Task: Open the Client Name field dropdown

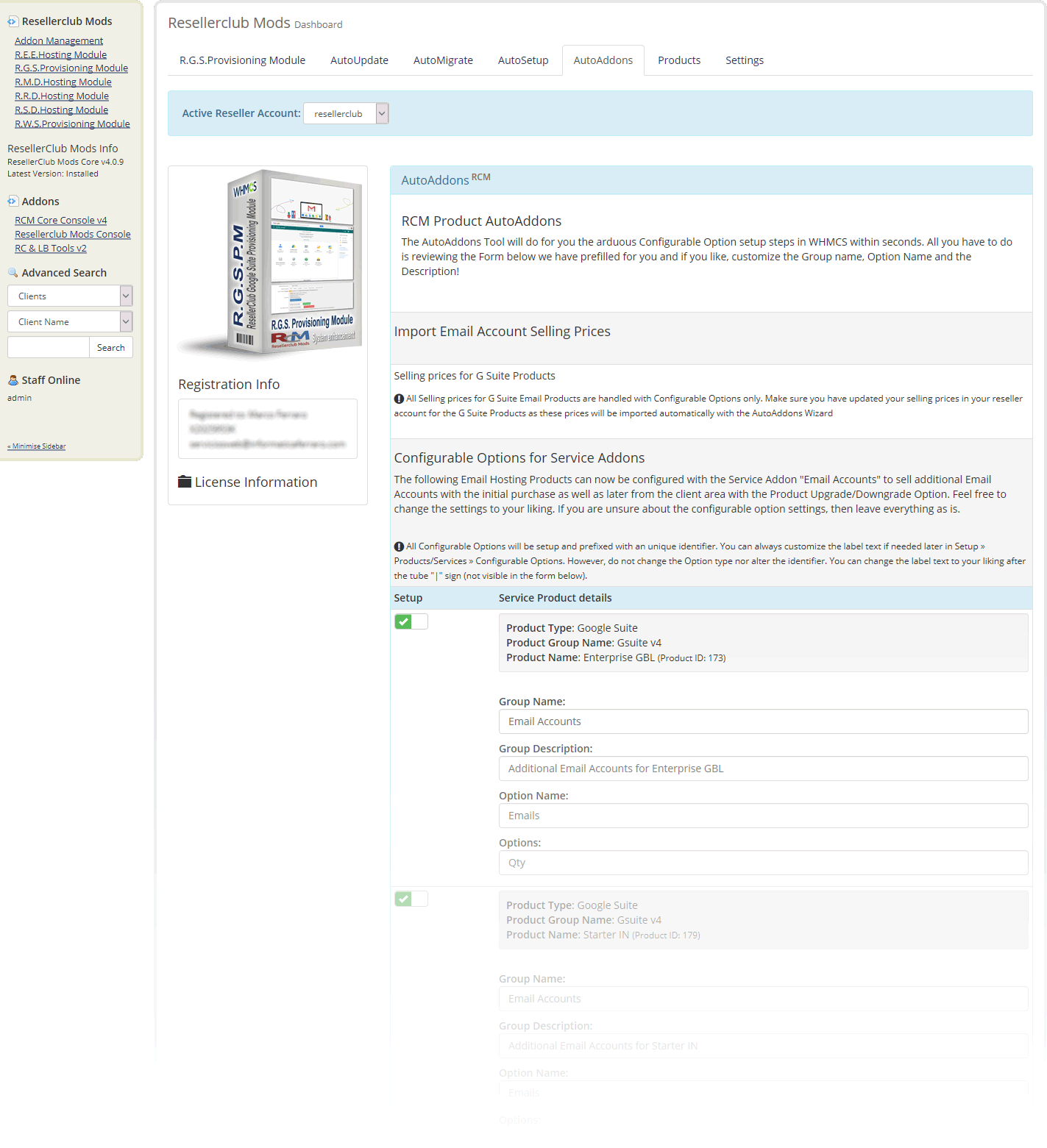Action: tap(70, 321)
